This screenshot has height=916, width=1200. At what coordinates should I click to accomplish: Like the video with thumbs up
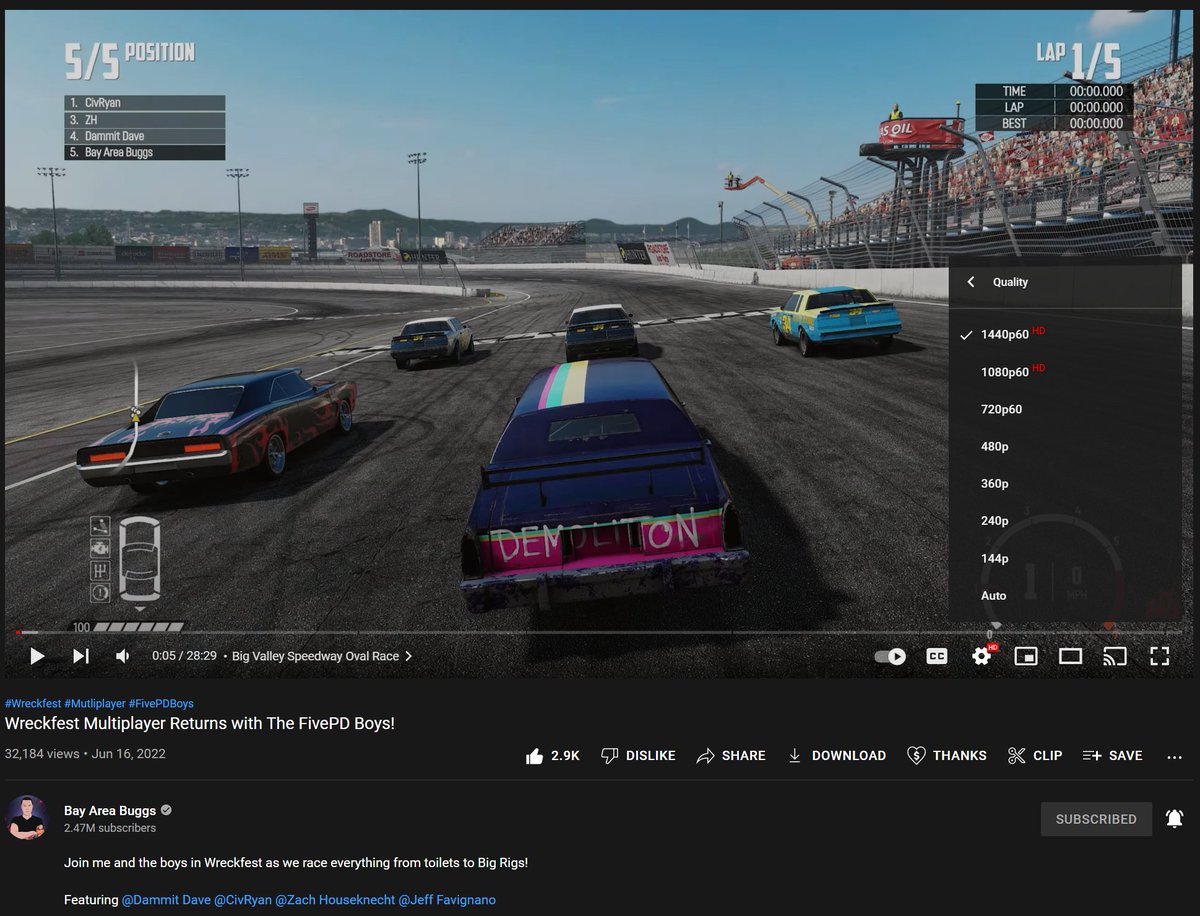pos(552,755)
